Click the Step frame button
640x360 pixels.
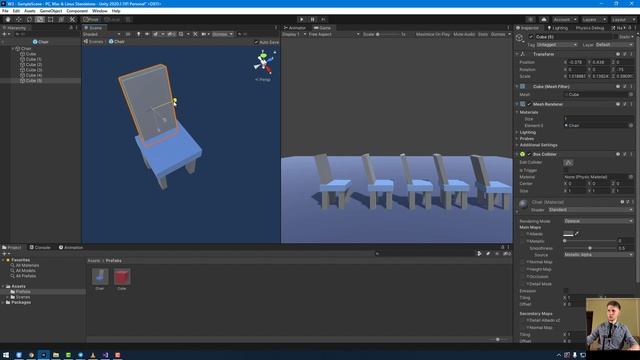(323, 19)
